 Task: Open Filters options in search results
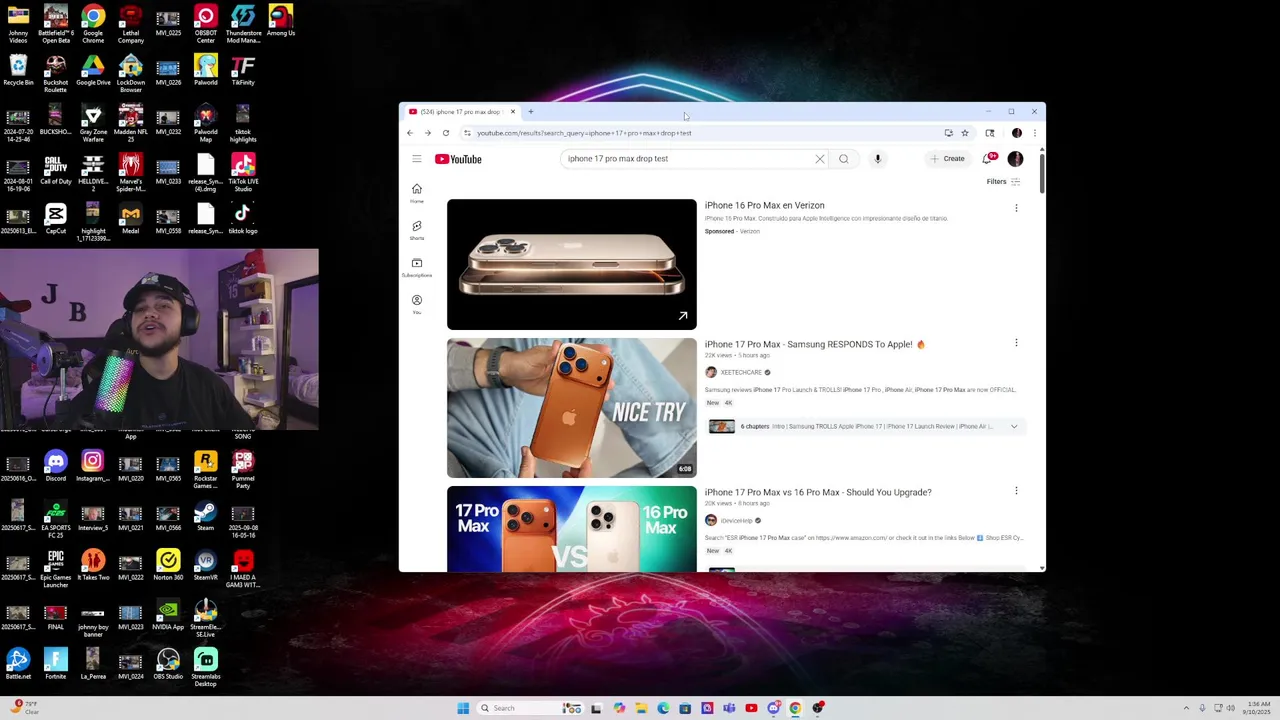[x=1003, y=182]
